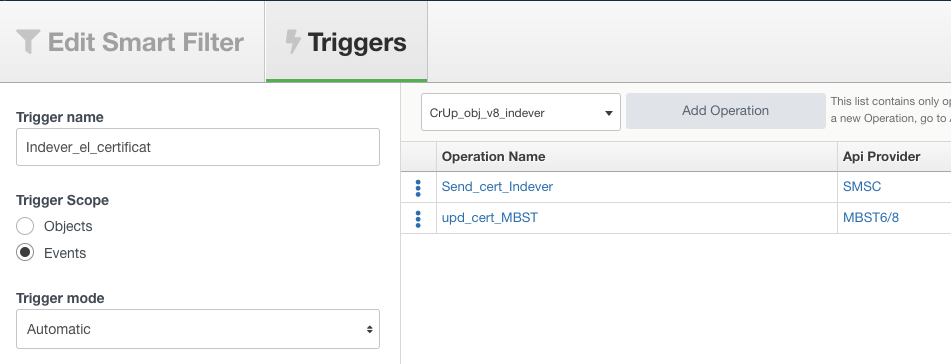951x364 pixels.
Task: Switch to the Edit Smart Filter tab
Action: tap(132, 42)
